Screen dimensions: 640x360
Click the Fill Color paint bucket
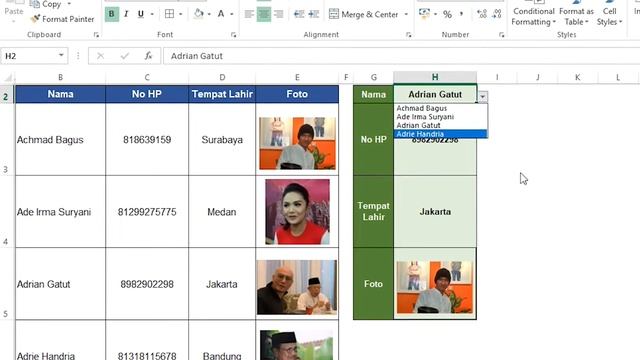point(199,14)
